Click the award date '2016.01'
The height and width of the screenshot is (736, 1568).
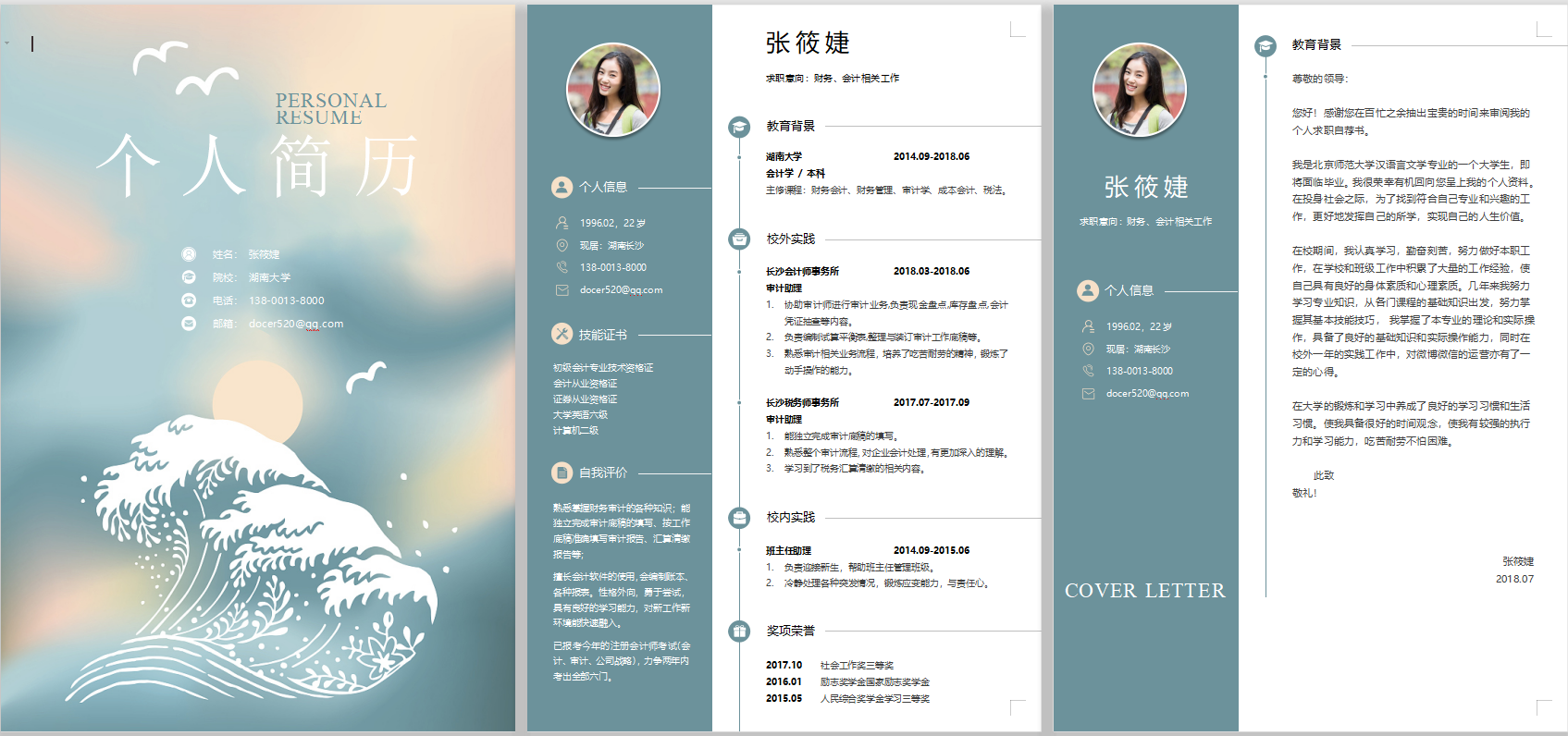(784, 682)
